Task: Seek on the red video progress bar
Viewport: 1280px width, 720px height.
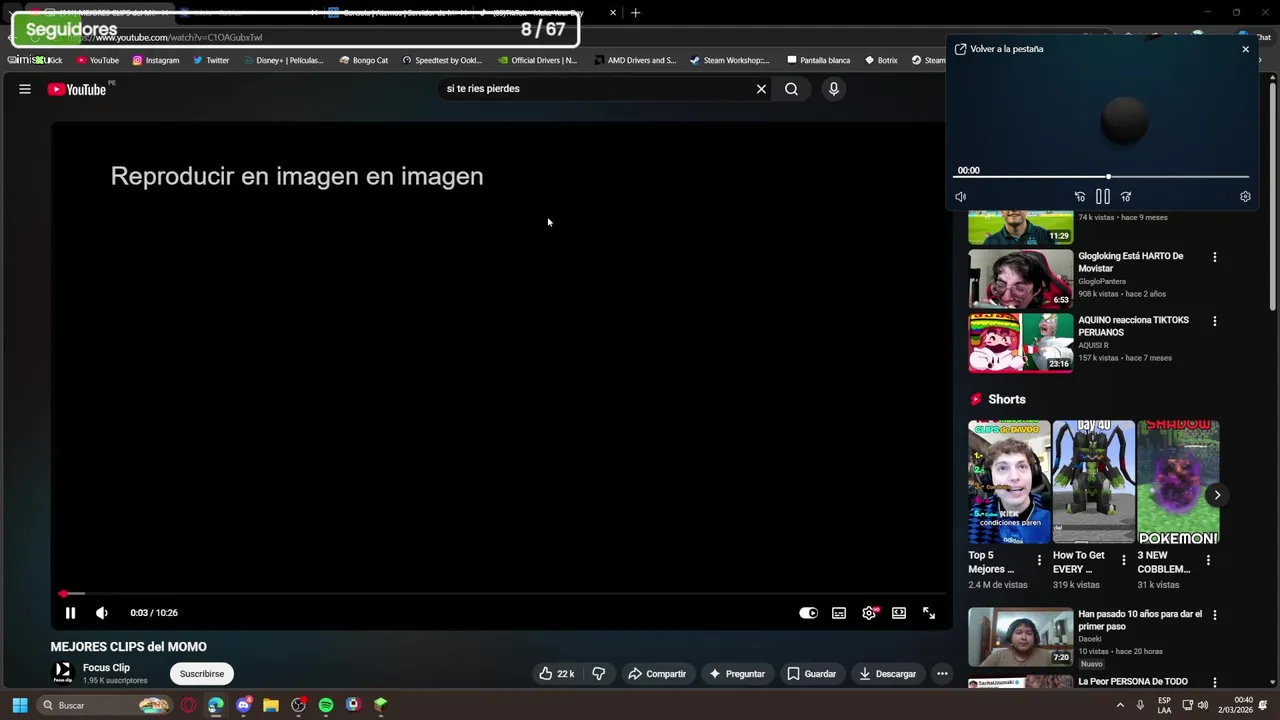Action: pyautogui.click(x=500, y=594)
